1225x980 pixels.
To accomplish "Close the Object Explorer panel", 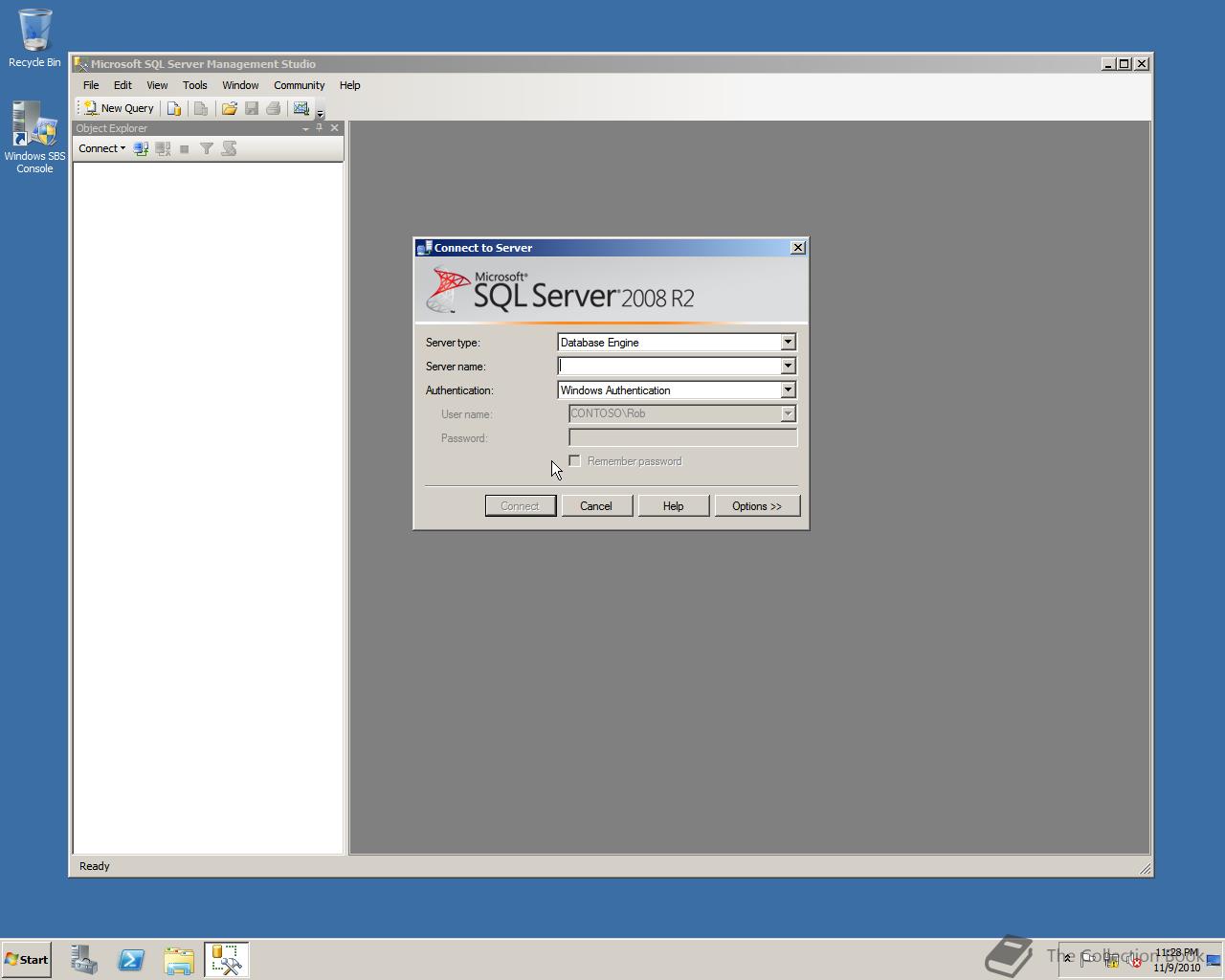I will (334, 128).
